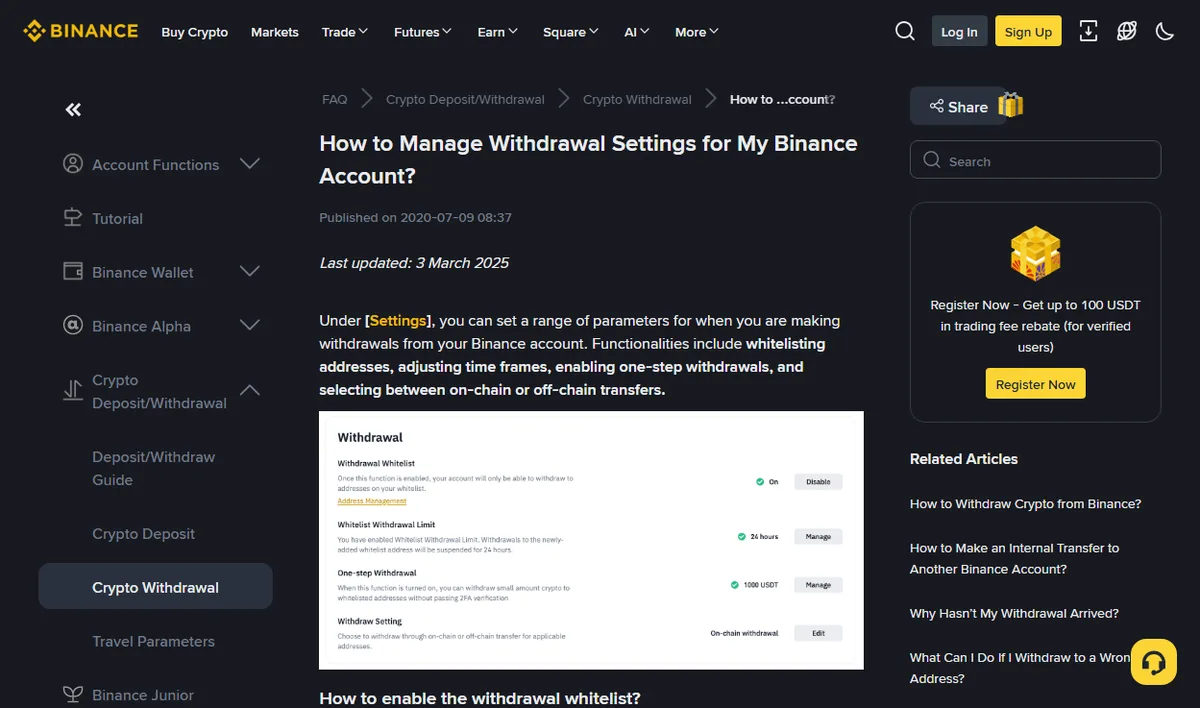Open the language globe icon

(x=1127, y=31)
